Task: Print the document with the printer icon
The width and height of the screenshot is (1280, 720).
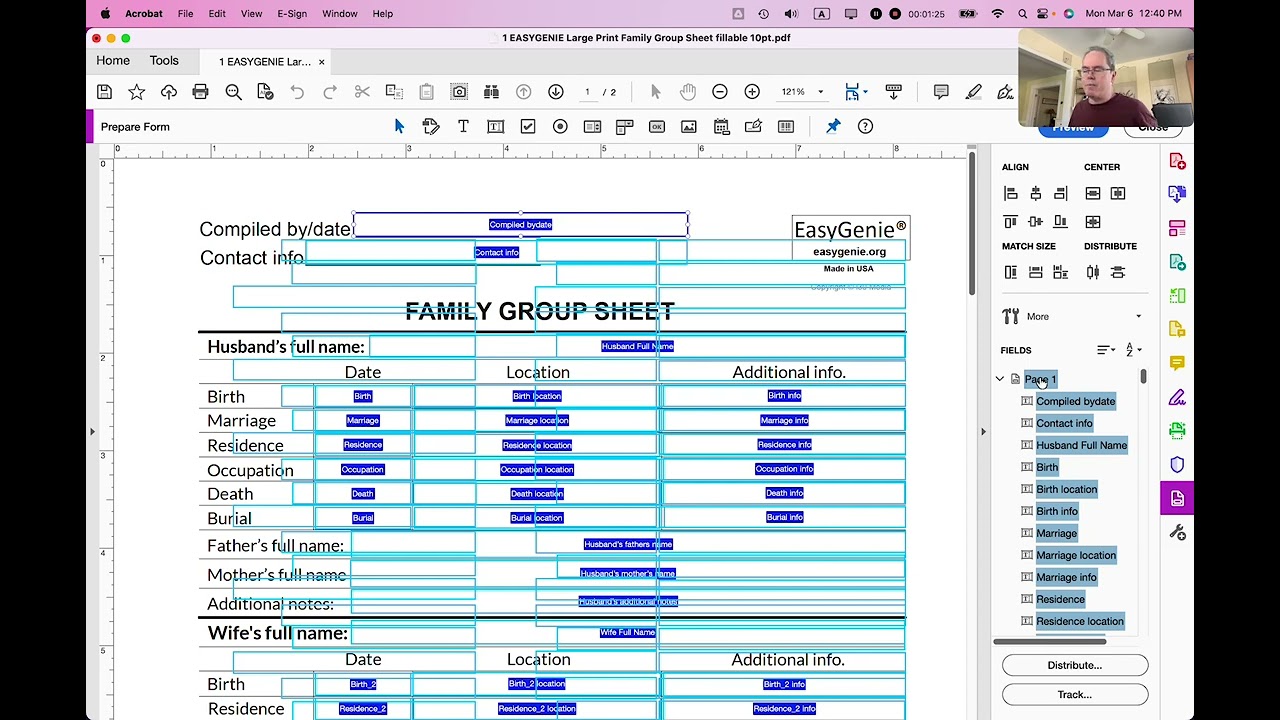Action: pos(200,92)
